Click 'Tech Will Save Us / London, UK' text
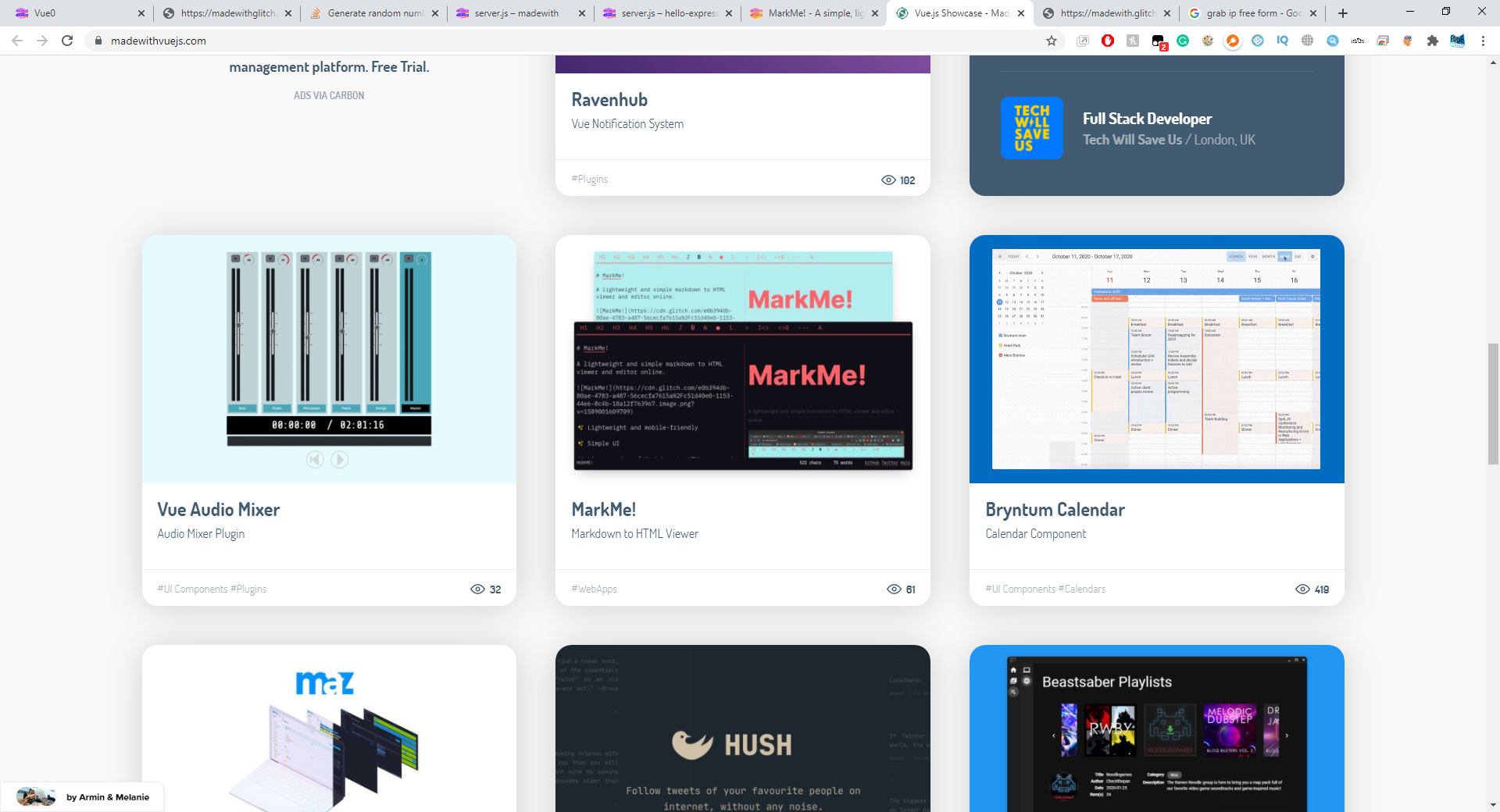 [1169, 140]
